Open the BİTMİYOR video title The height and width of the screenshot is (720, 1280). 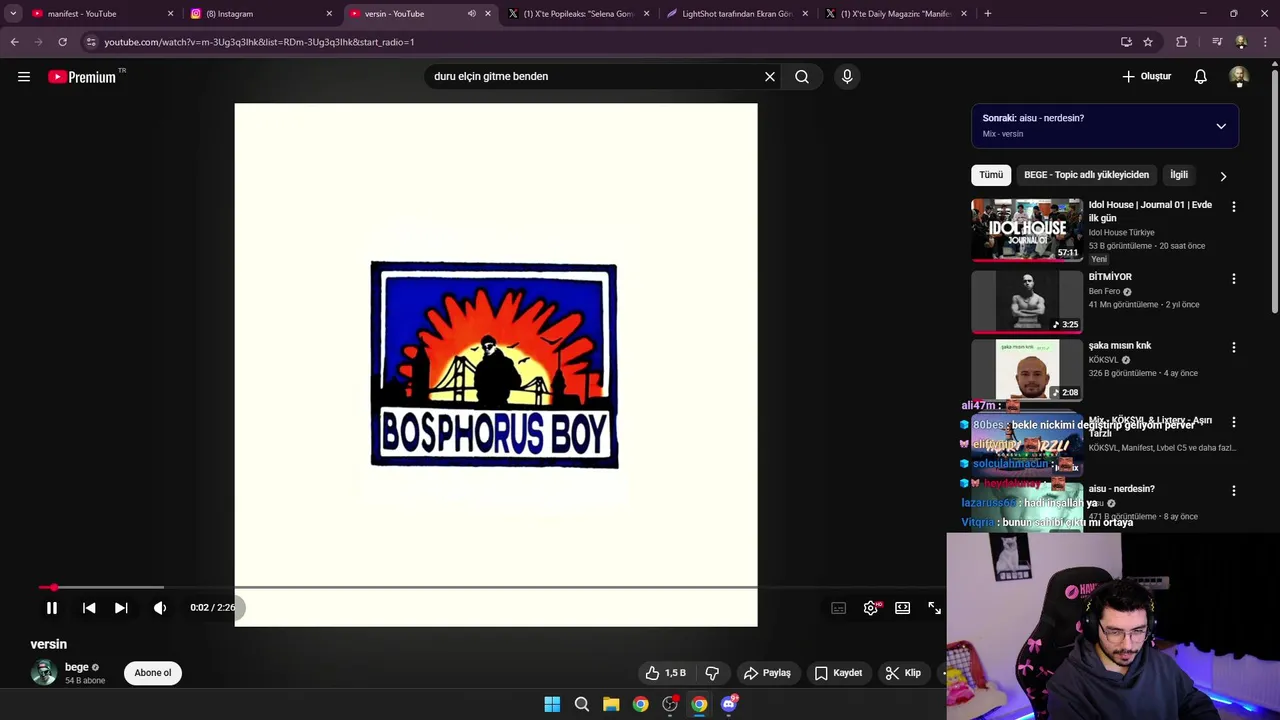[x=1110, y=277]
